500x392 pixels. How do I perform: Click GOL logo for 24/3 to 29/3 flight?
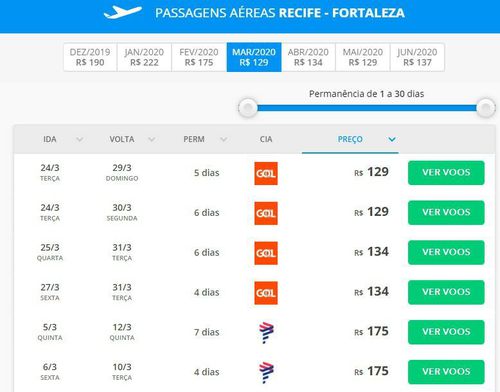click(x=266, y=173)
